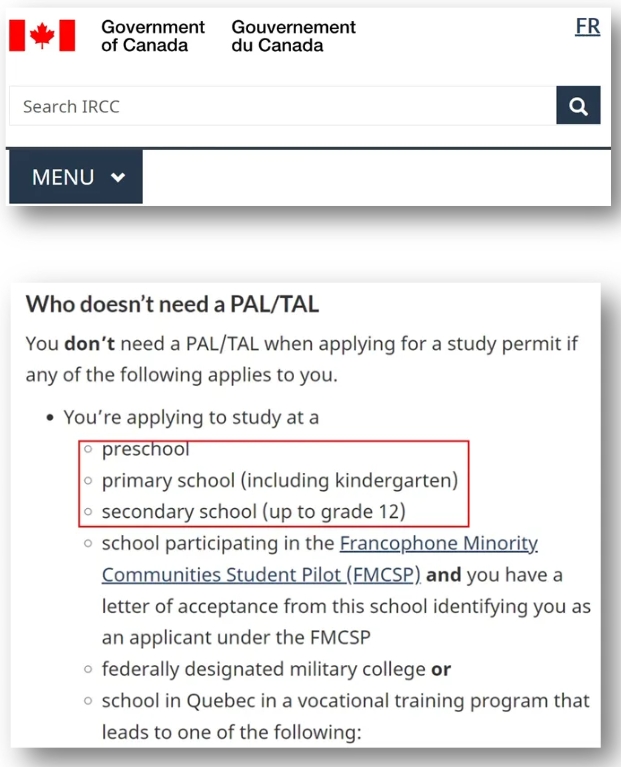Switch language using the FR link
This screenshot has height=767, width=621.
tap(587, 27)
